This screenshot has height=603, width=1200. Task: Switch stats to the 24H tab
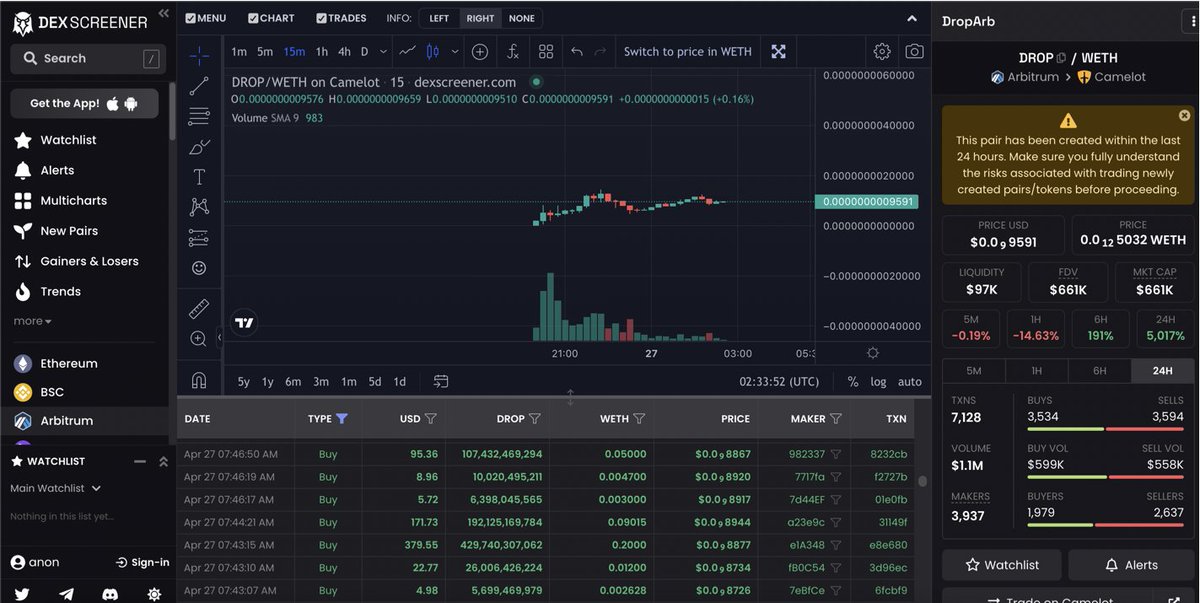[1162, 370]
